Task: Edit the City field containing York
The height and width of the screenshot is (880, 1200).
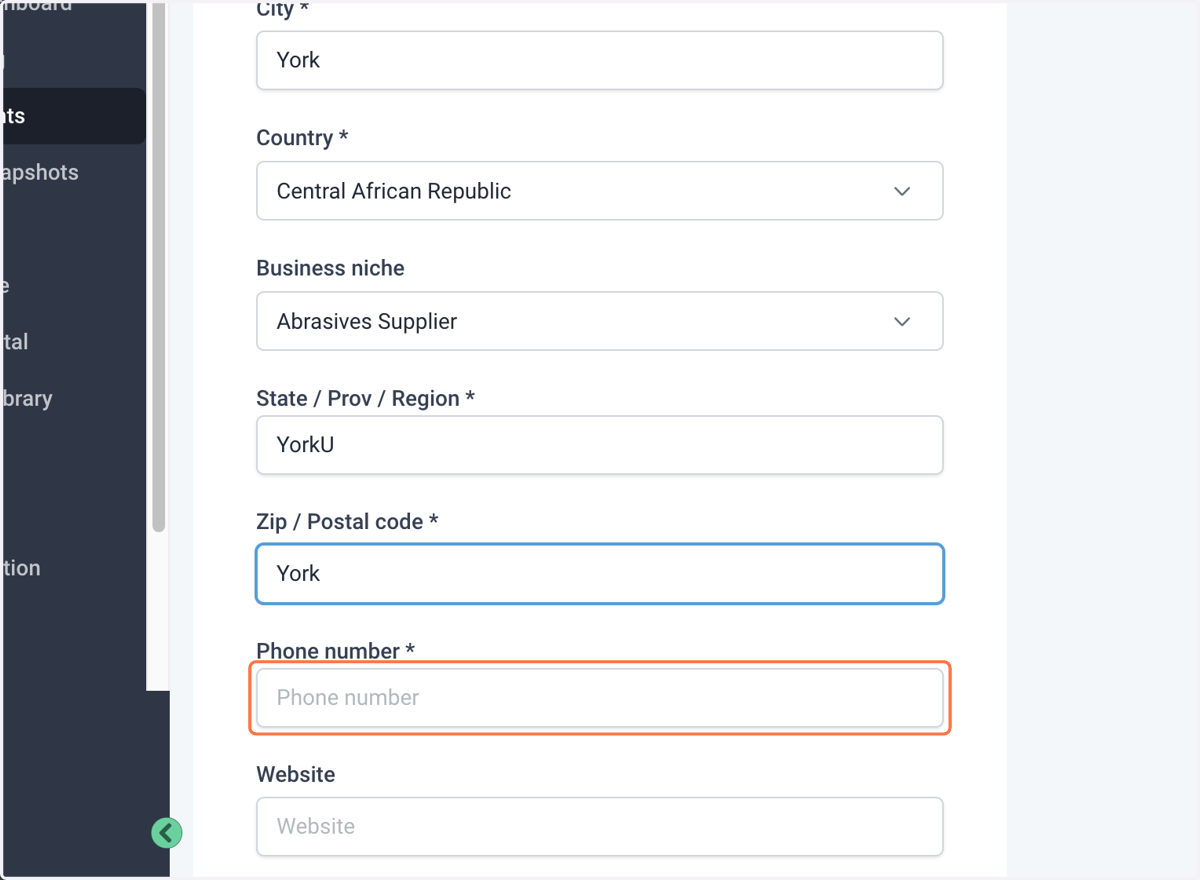Action: tap(600, 60)
